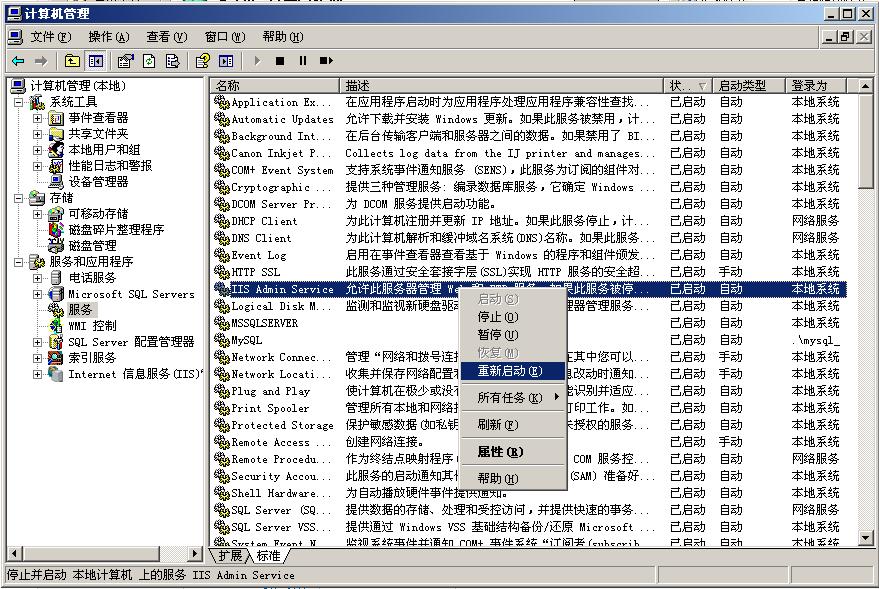Expand the 索引服务 node
The height and width of the screenshot is (589, 879).
point(38,358)
